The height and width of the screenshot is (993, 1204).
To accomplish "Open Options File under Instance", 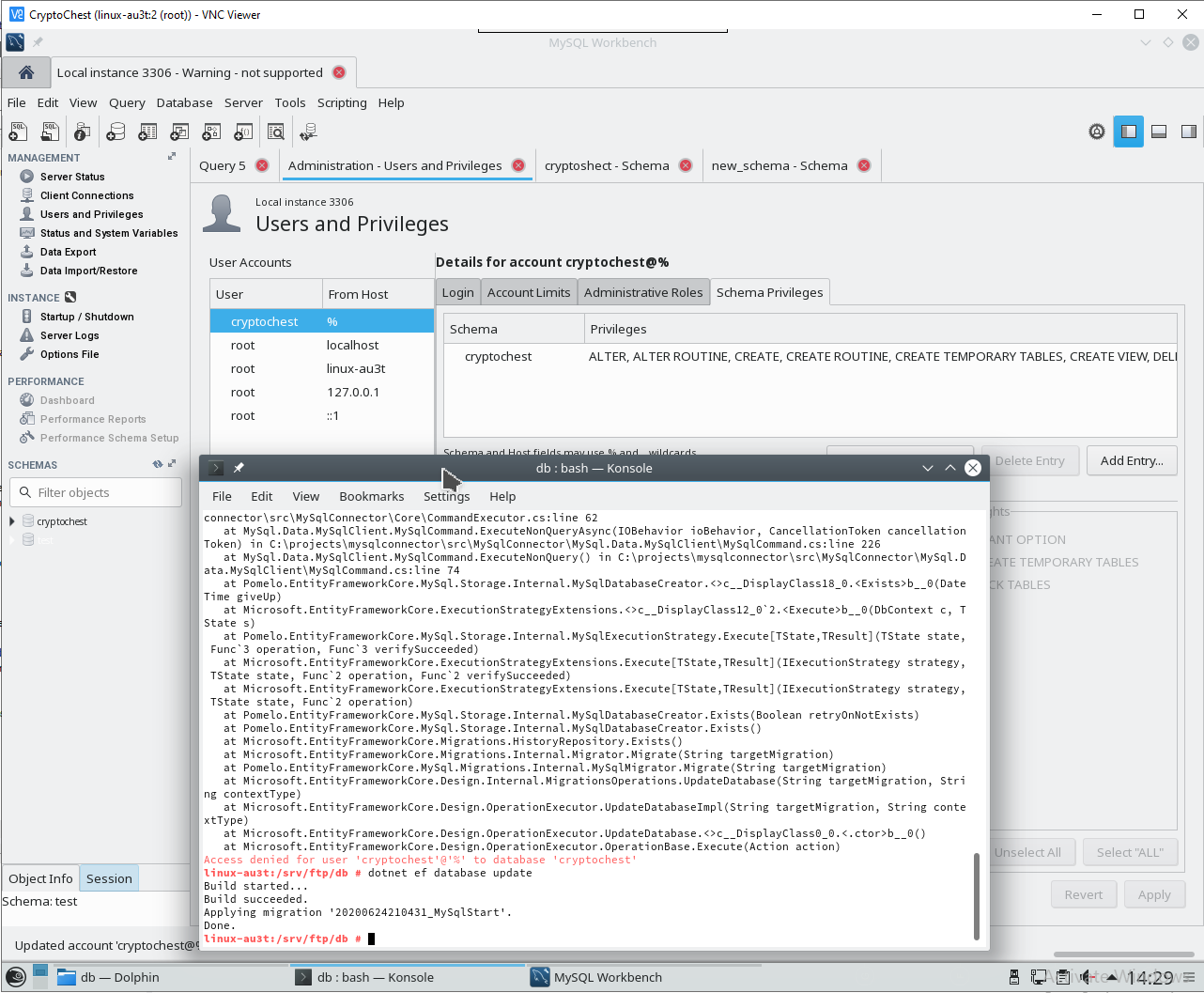I will (69, 354).
